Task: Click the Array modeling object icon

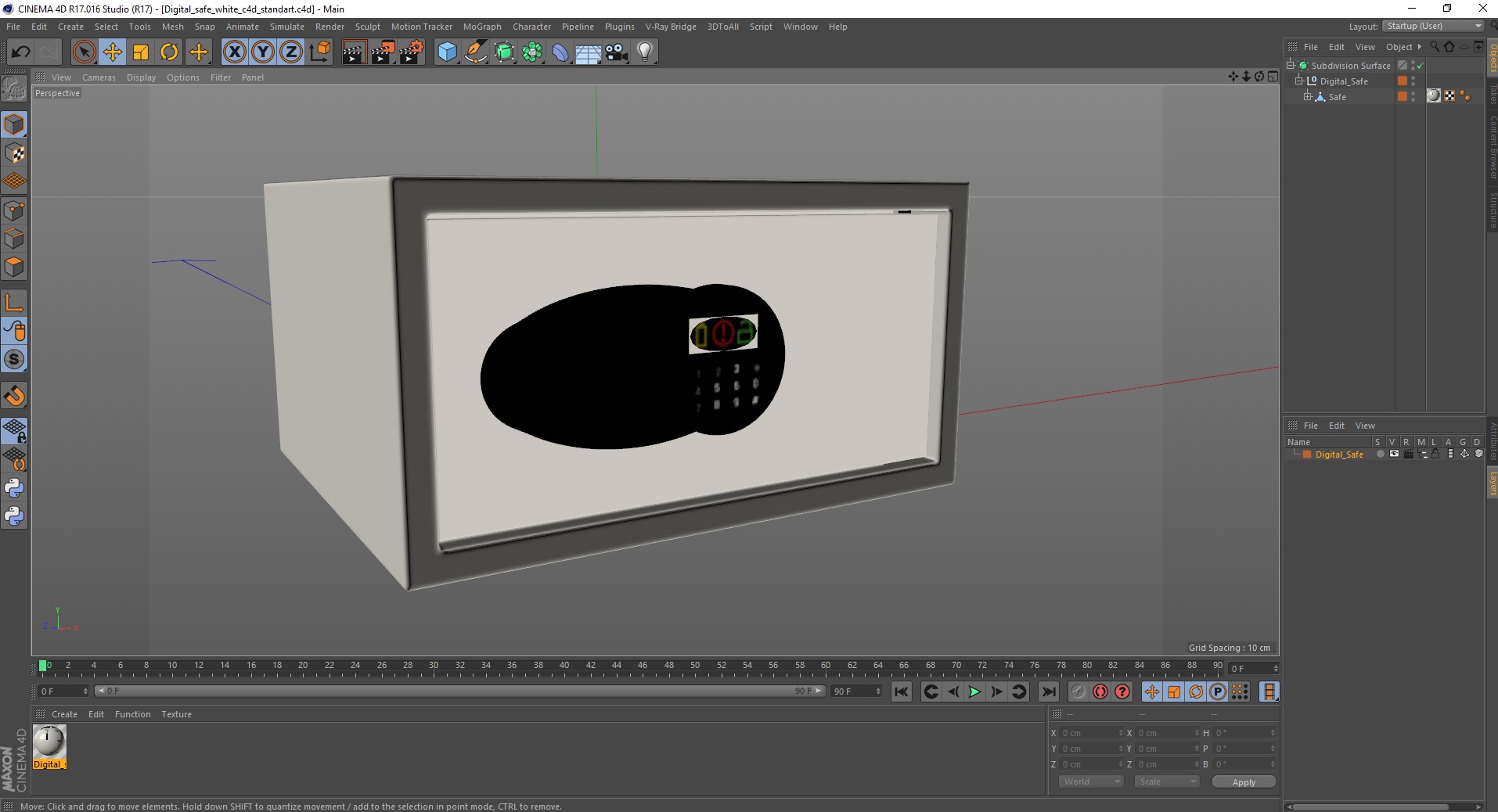Action: click(x=532, y=52)
